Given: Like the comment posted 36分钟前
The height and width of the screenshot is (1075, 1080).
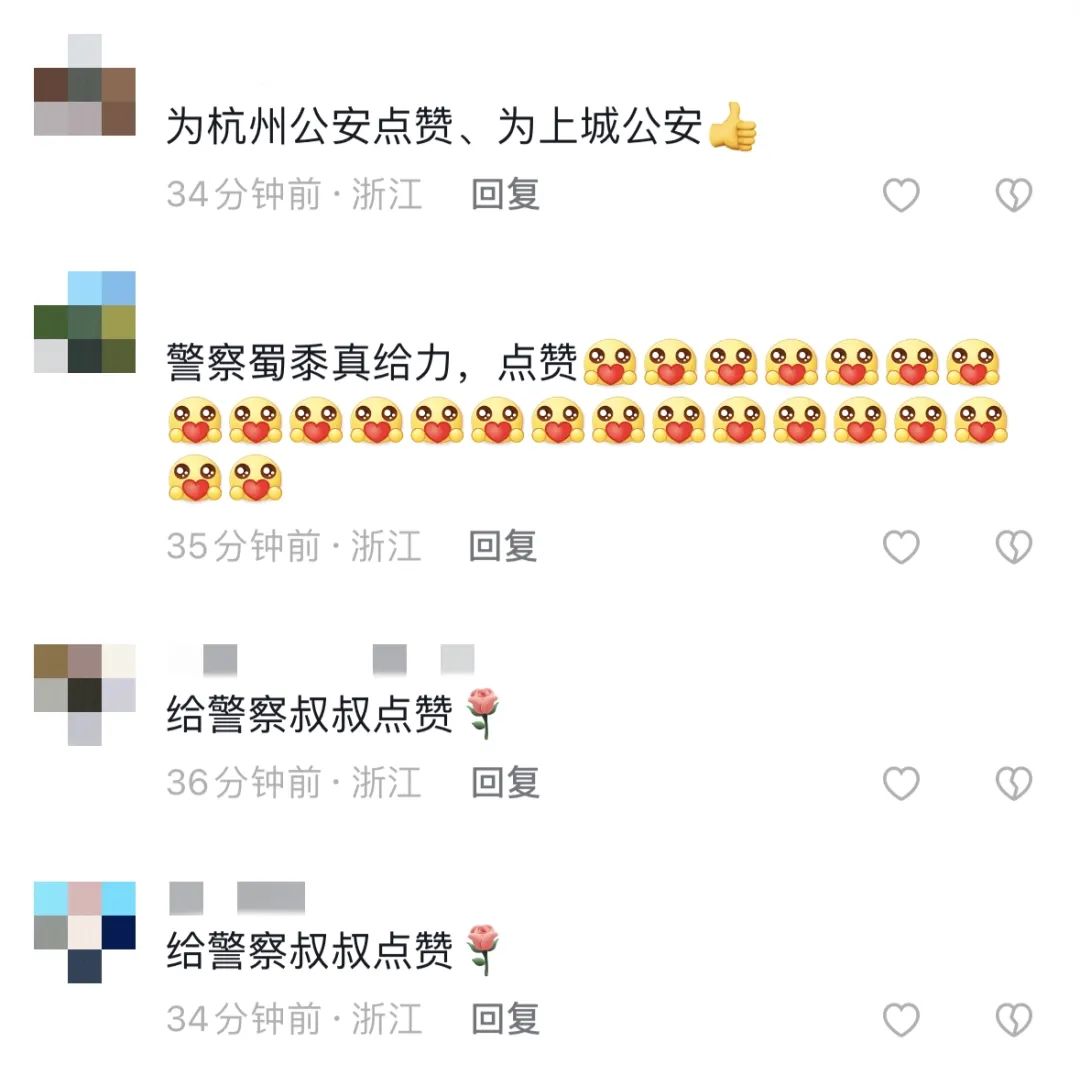Looking at the screenshot, I should click(901, 783).
